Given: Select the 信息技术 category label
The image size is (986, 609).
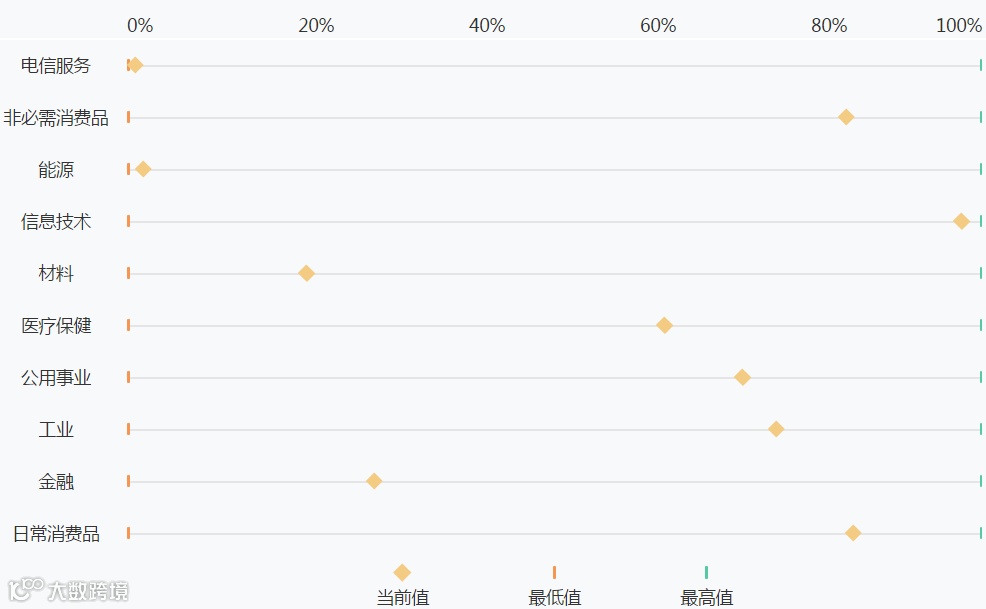Looking at the screenshot, I should point(56,221).
